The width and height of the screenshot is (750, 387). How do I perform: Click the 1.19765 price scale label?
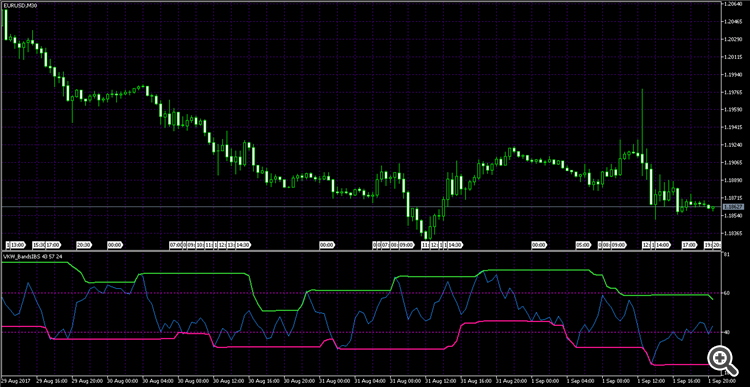point(733,92)
